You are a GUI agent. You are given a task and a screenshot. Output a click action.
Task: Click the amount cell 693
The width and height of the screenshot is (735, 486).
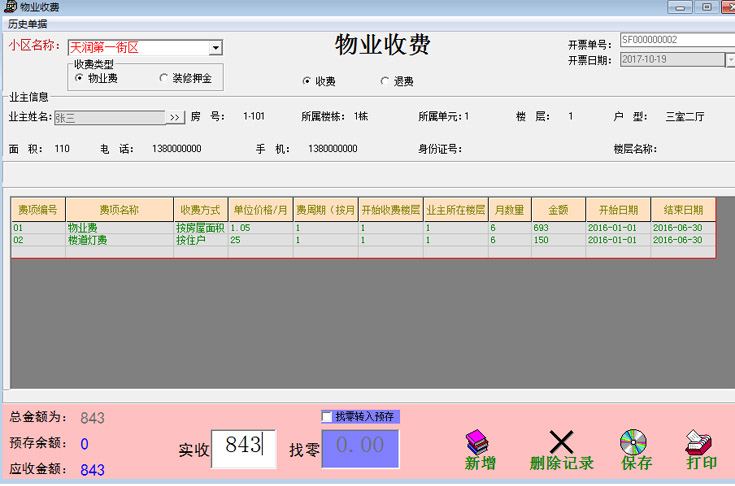pos(558,228)
